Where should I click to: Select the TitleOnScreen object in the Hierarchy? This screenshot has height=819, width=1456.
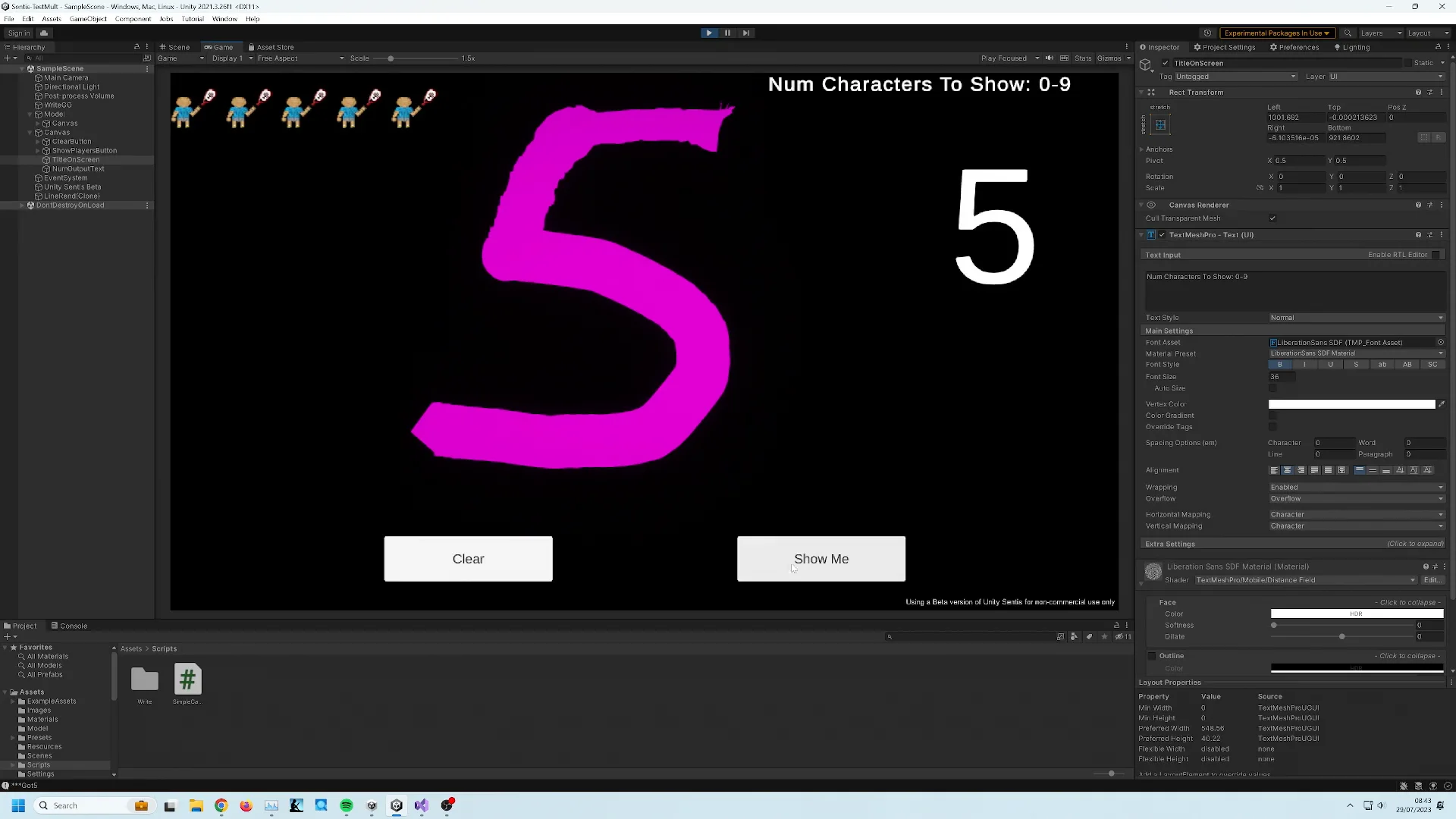click(74, 159)
